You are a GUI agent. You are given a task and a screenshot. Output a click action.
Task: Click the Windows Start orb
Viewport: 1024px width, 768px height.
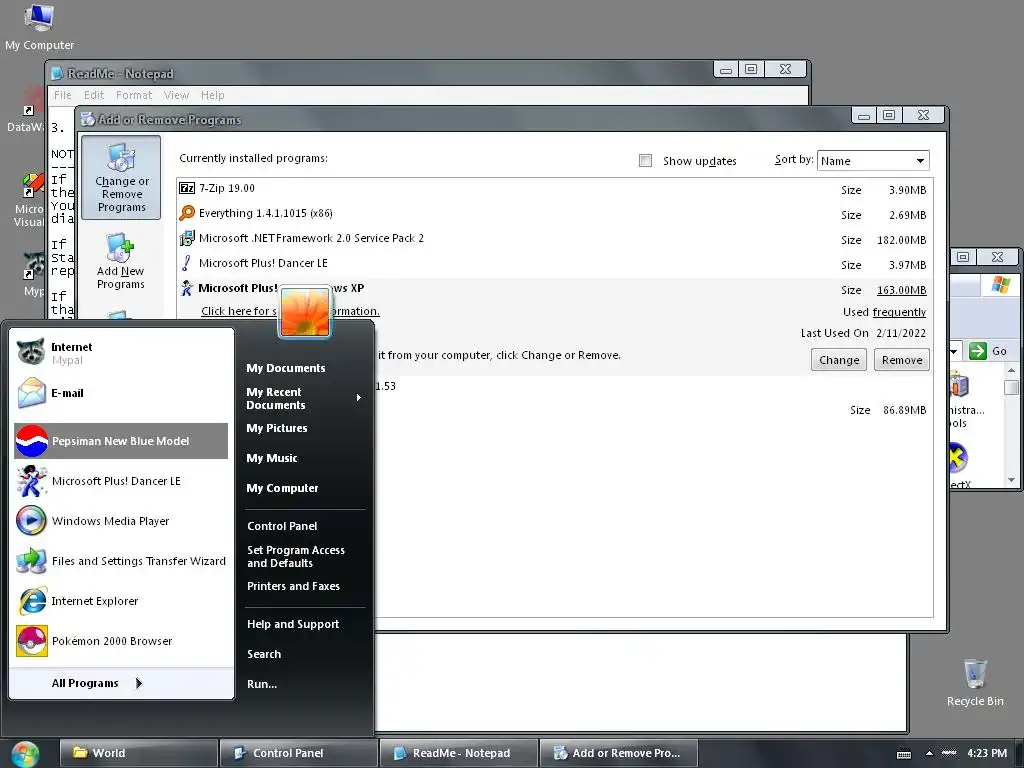click(x=25, y=754)
